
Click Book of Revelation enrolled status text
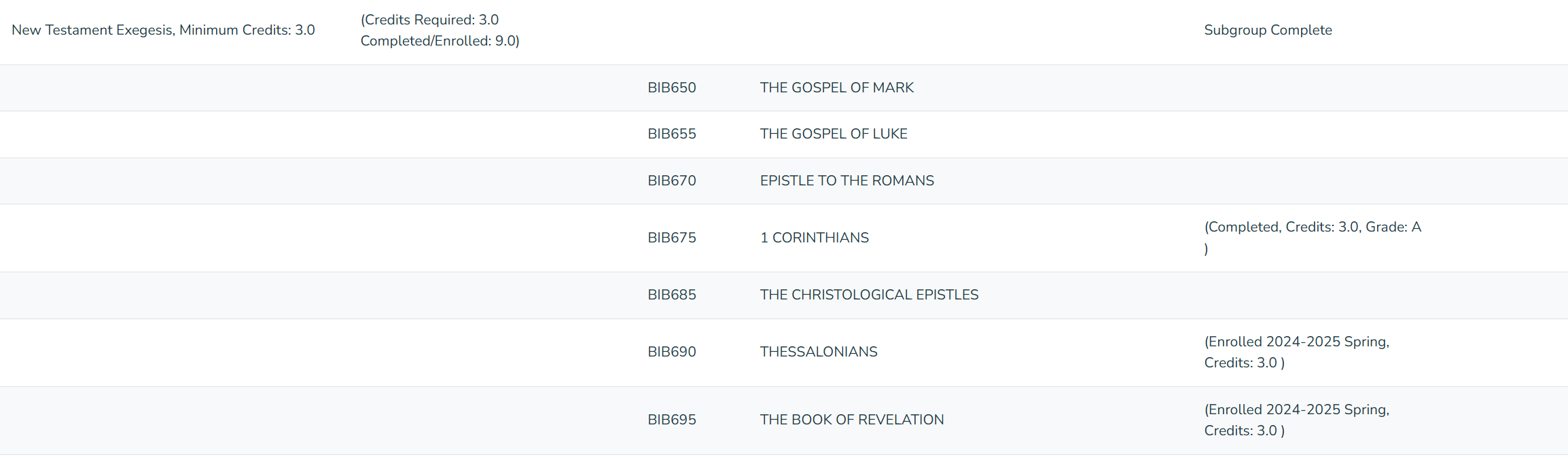[1296, 420]
